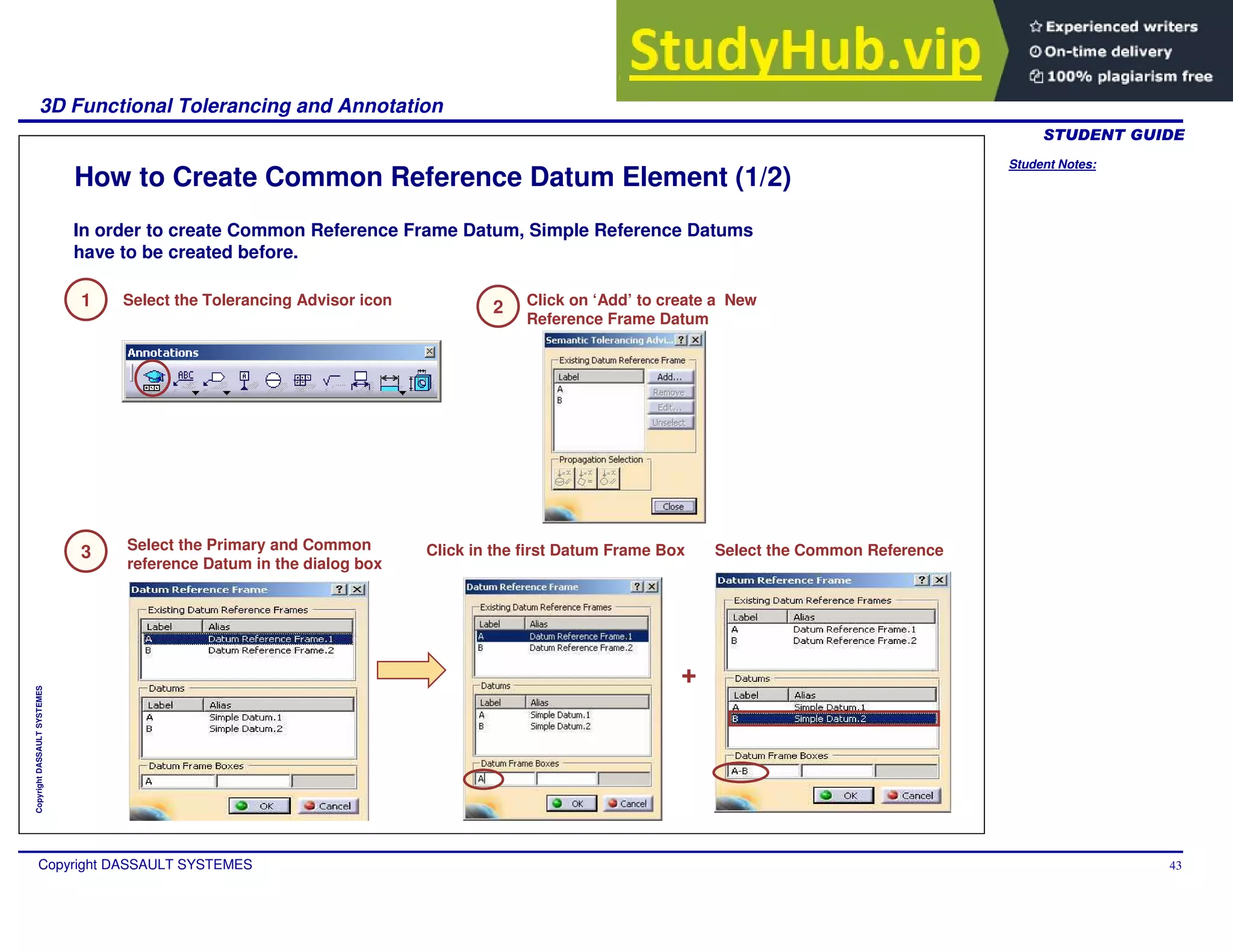This screenshot has height=952, width=1233.
Task: Click the Datum Target circle icon
Action: coord(273,380)
